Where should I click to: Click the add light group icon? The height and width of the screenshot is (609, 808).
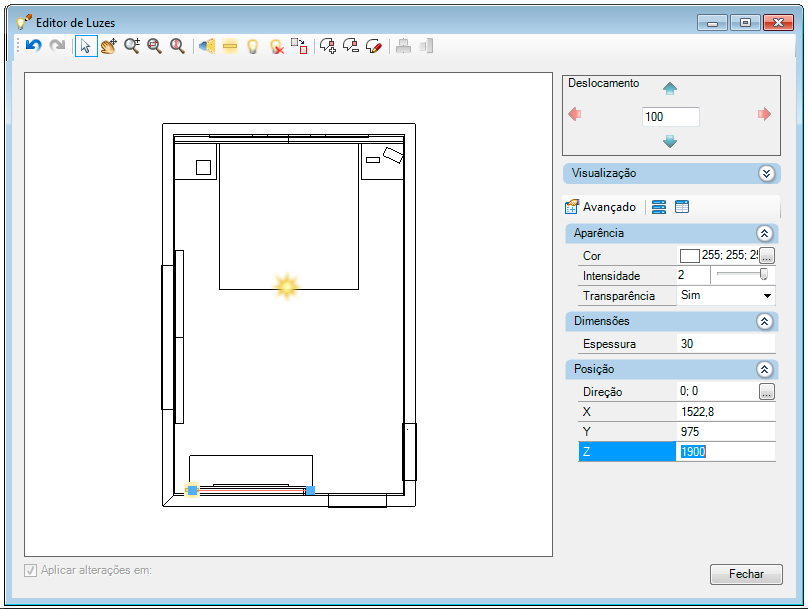click(x=328, y=46)
